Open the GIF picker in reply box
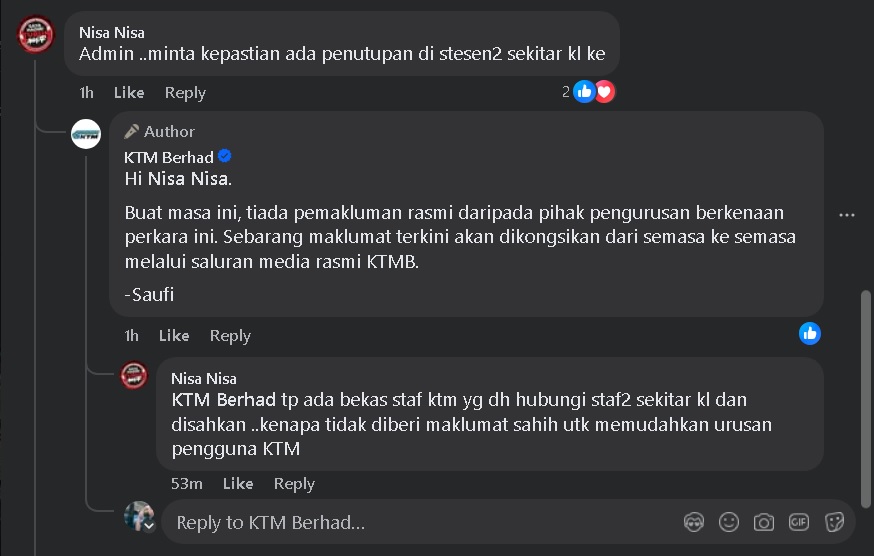This screenshot has height=556, width=874. tap(798, 522)
